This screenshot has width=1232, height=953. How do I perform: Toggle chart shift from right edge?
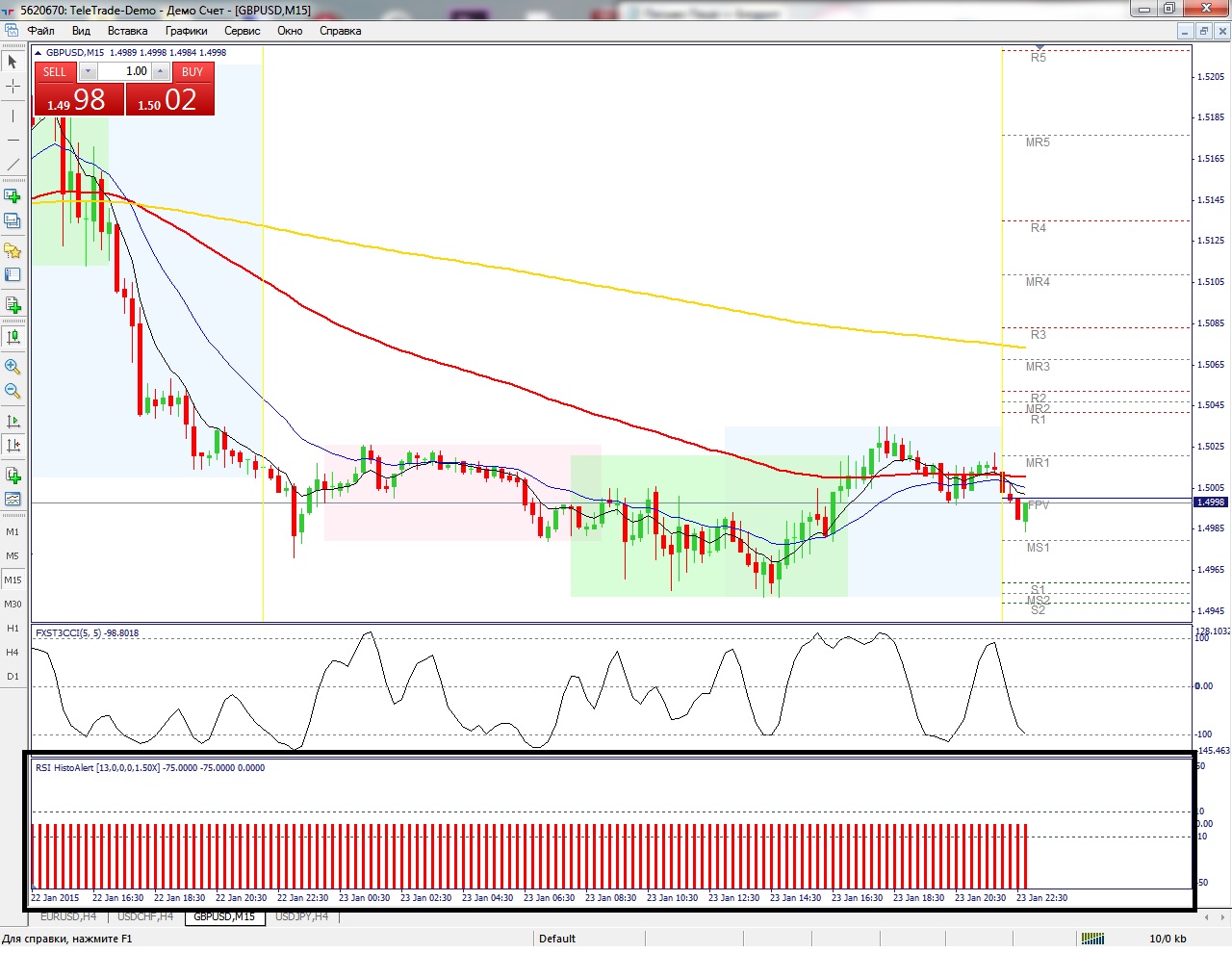[x=13, y=445]
